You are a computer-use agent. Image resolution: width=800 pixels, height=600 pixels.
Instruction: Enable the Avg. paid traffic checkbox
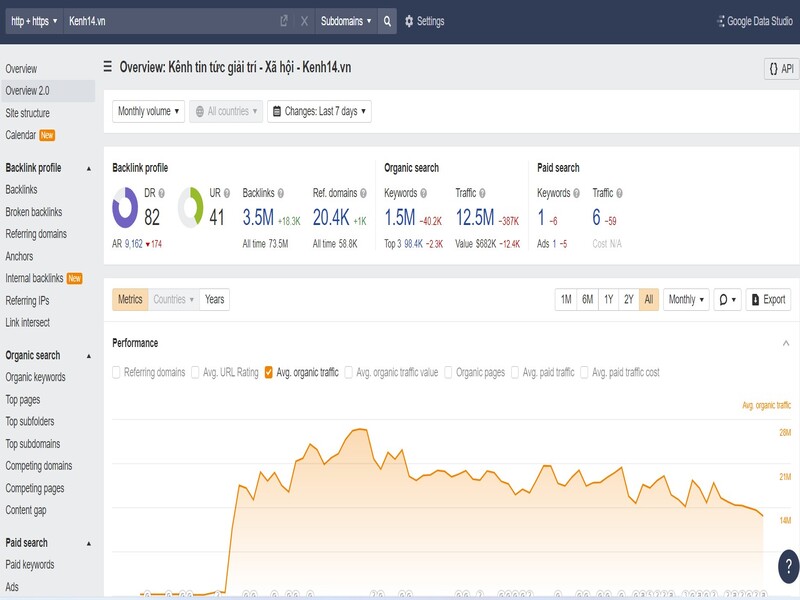coord(515,372)
